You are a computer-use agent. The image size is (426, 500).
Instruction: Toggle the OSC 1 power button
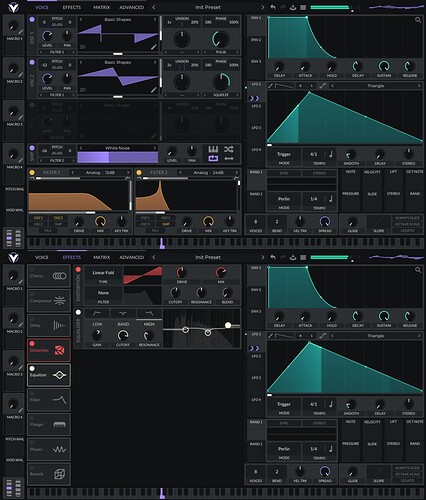pyautogui.click(x=32, y=20)
